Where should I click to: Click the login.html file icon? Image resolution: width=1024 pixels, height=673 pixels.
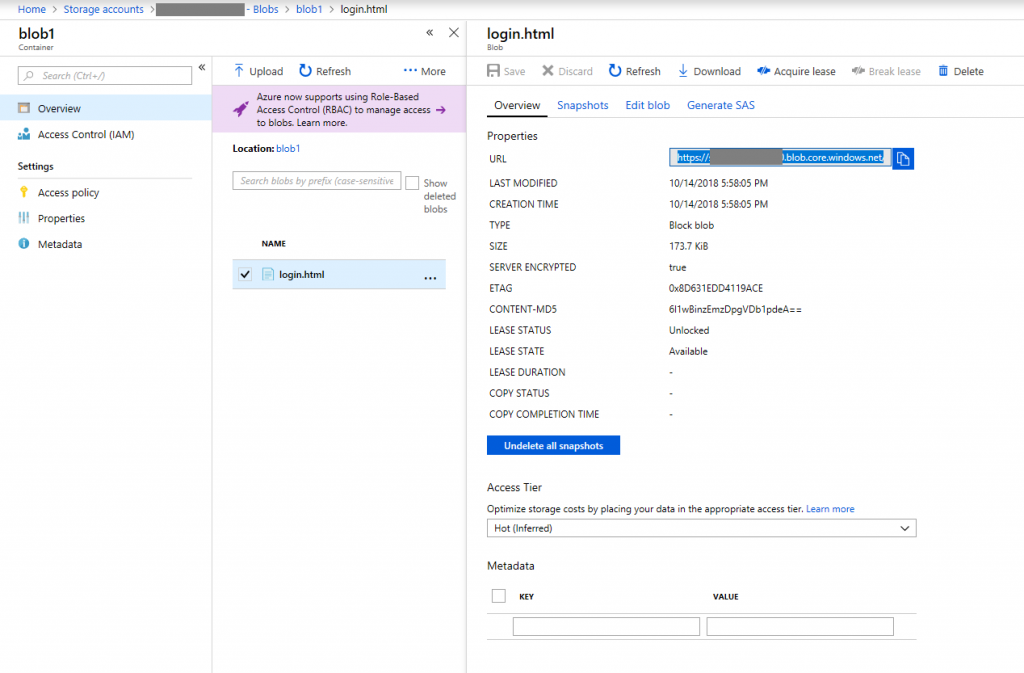268,274
